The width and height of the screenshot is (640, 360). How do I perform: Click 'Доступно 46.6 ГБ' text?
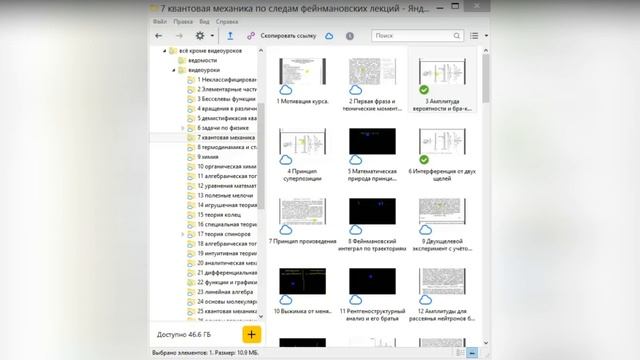[x=184, y=335]
